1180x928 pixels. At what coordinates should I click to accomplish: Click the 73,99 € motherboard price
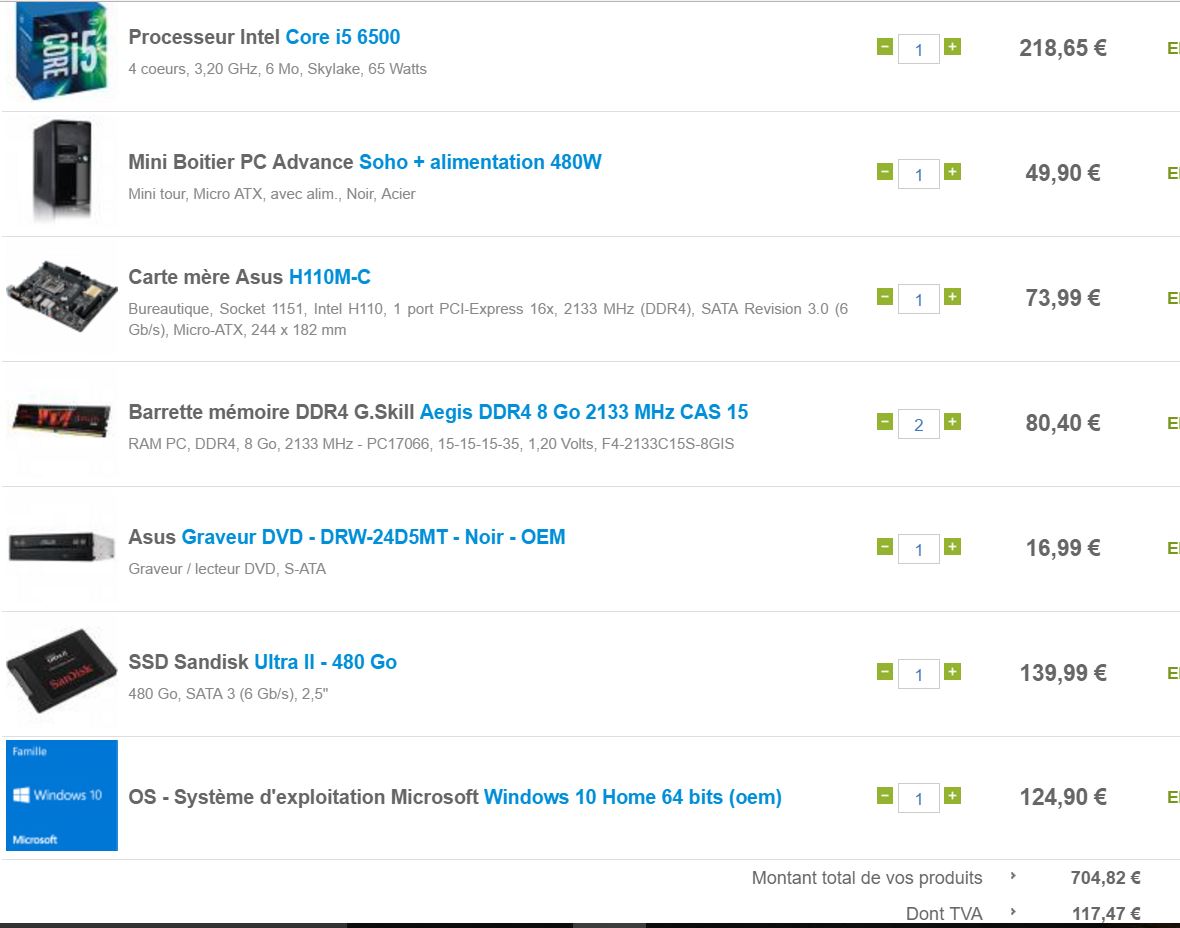(1063, 298)
